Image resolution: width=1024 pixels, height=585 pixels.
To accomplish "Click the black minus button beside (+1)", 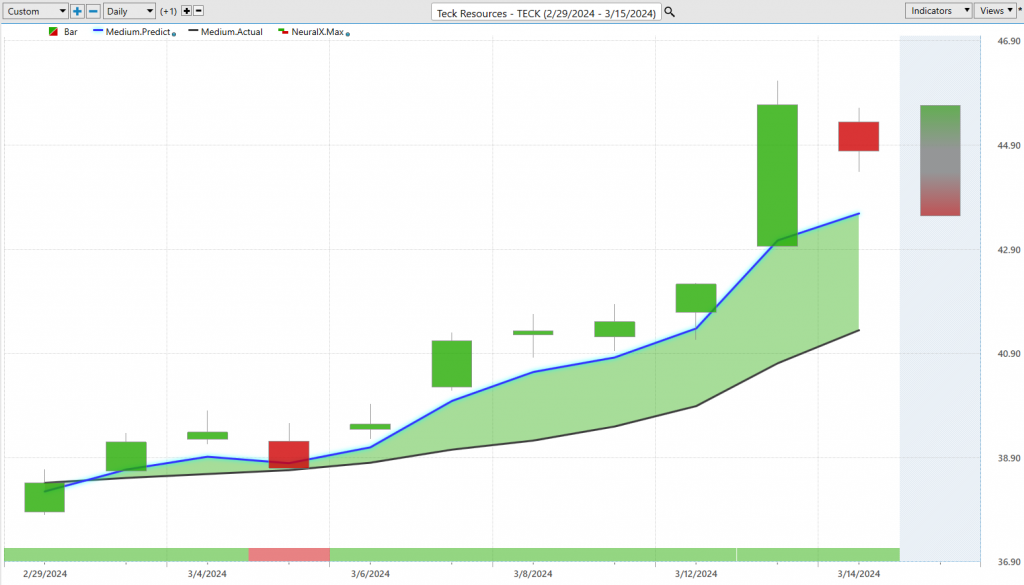I will [x=199, y=11].
